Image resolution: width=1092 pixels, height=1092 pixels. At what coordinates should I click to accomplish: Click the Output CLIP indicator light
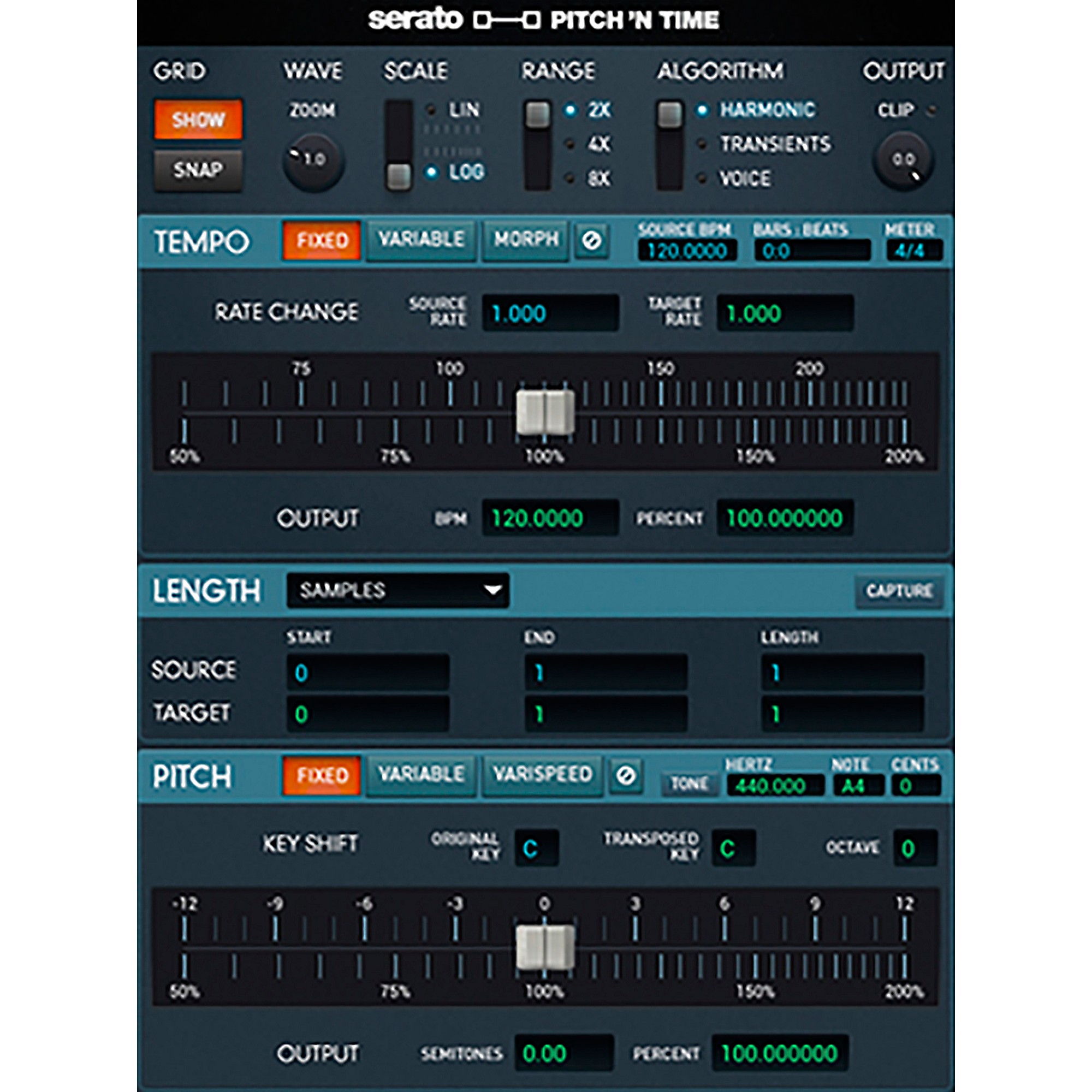tap(930, 110)
